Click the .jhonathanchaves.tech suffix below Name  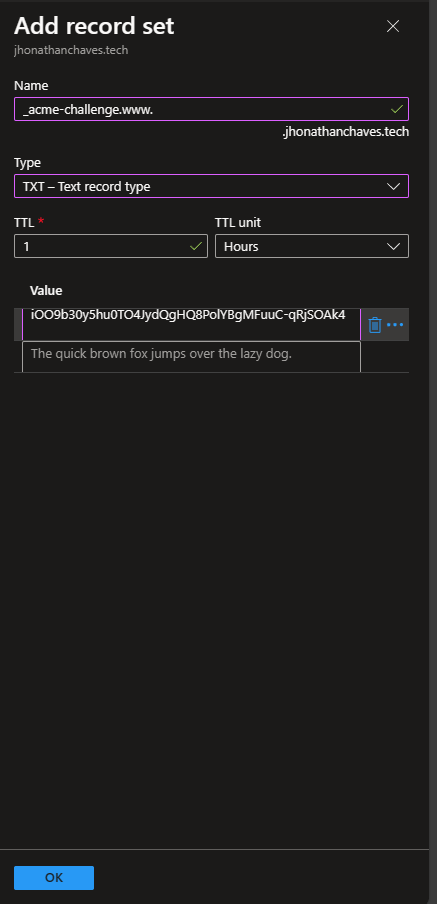[x=346, y=132]
